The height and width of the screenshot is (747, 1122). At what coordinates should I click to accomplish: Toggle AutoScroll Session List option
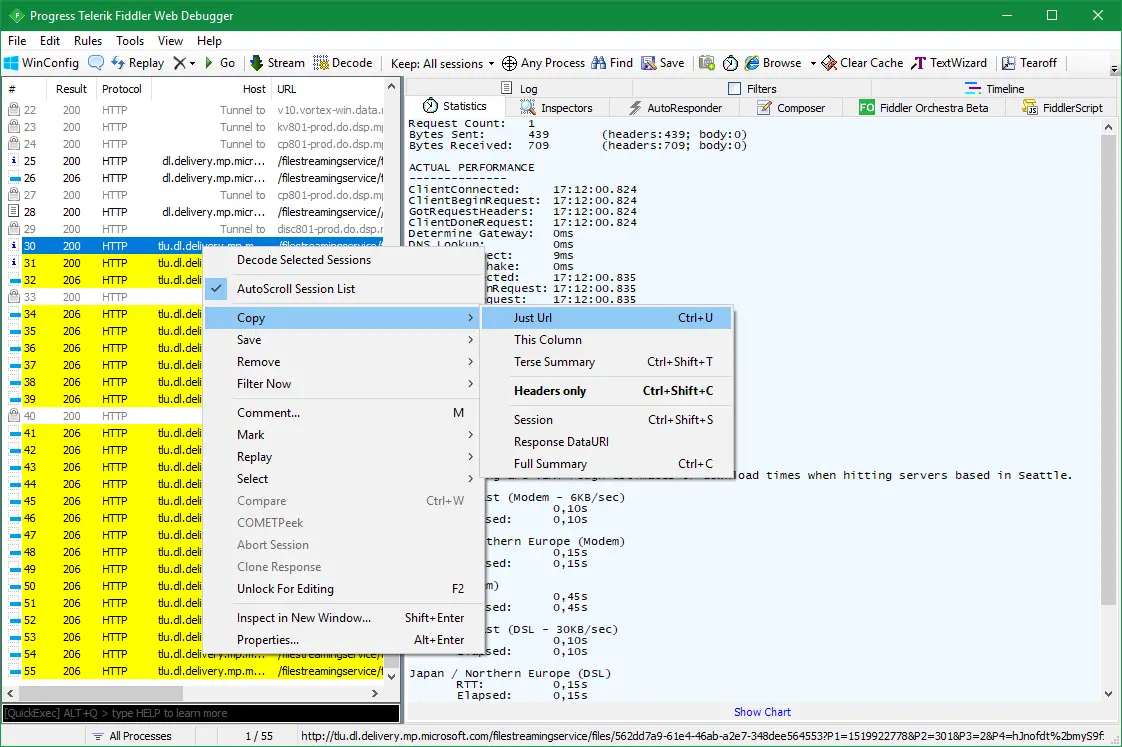(x=295, y=289)
